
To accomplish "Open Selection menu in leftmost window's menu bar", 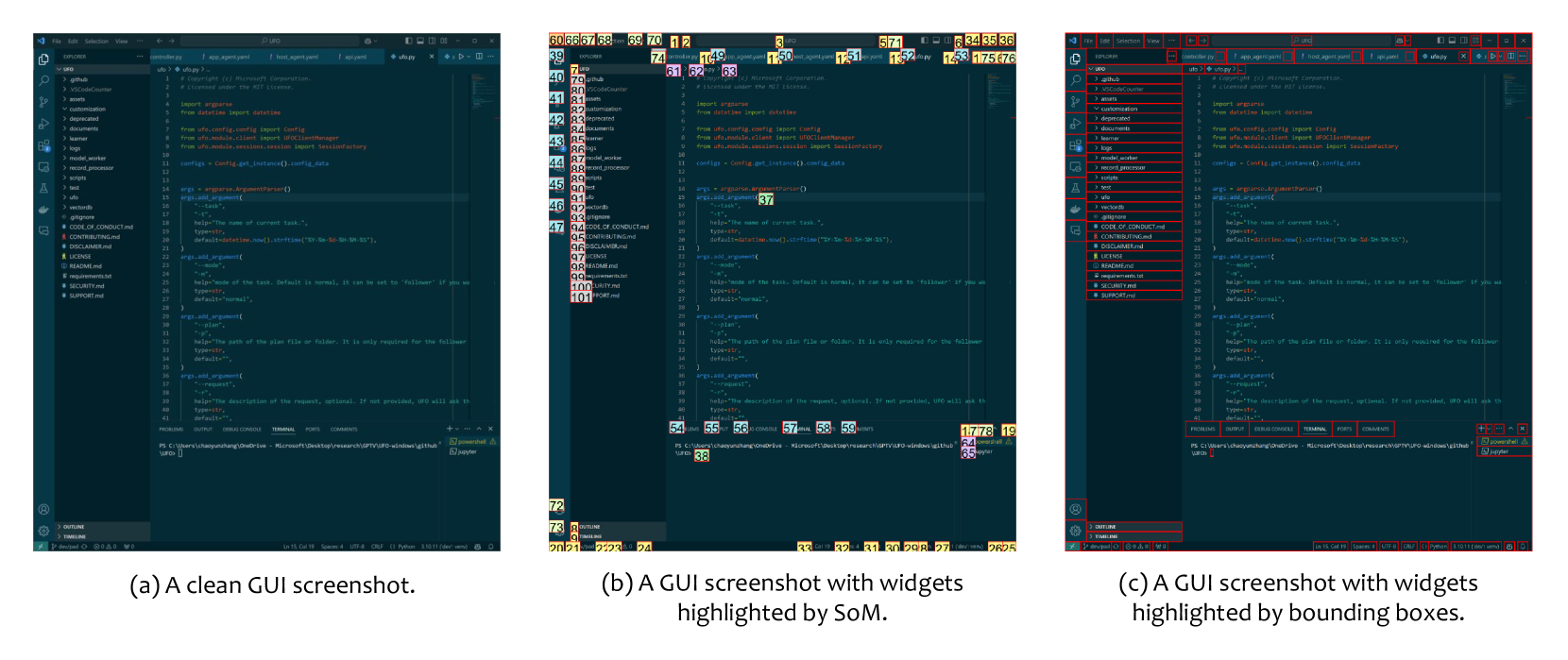I will (x=96, y=41).
